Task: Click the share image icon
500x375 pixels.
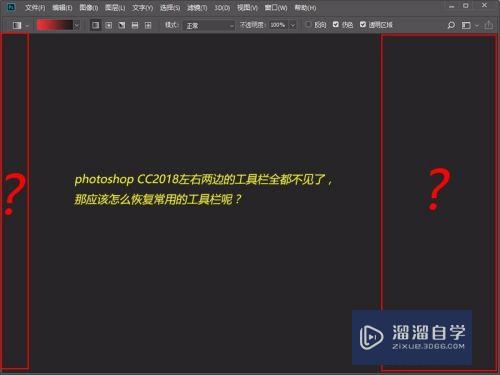Action: coord(489,25)
